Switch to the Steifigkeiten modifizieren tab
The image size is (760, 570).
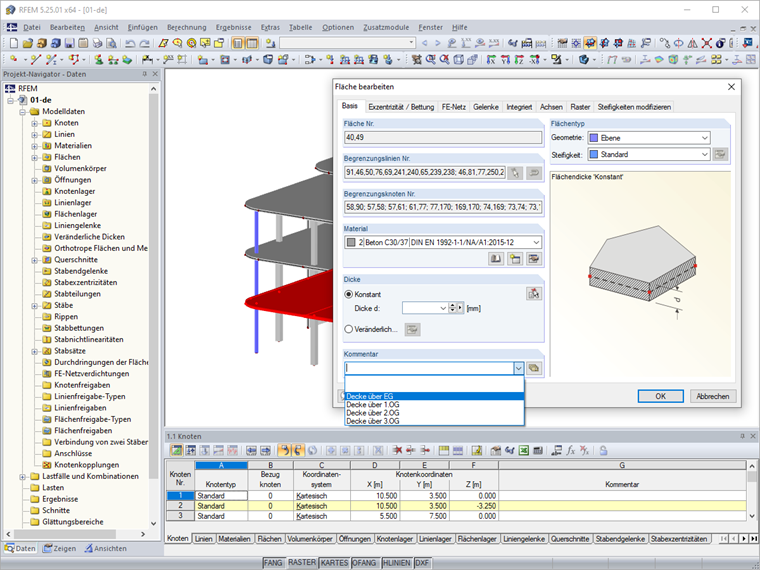point(634,107)
